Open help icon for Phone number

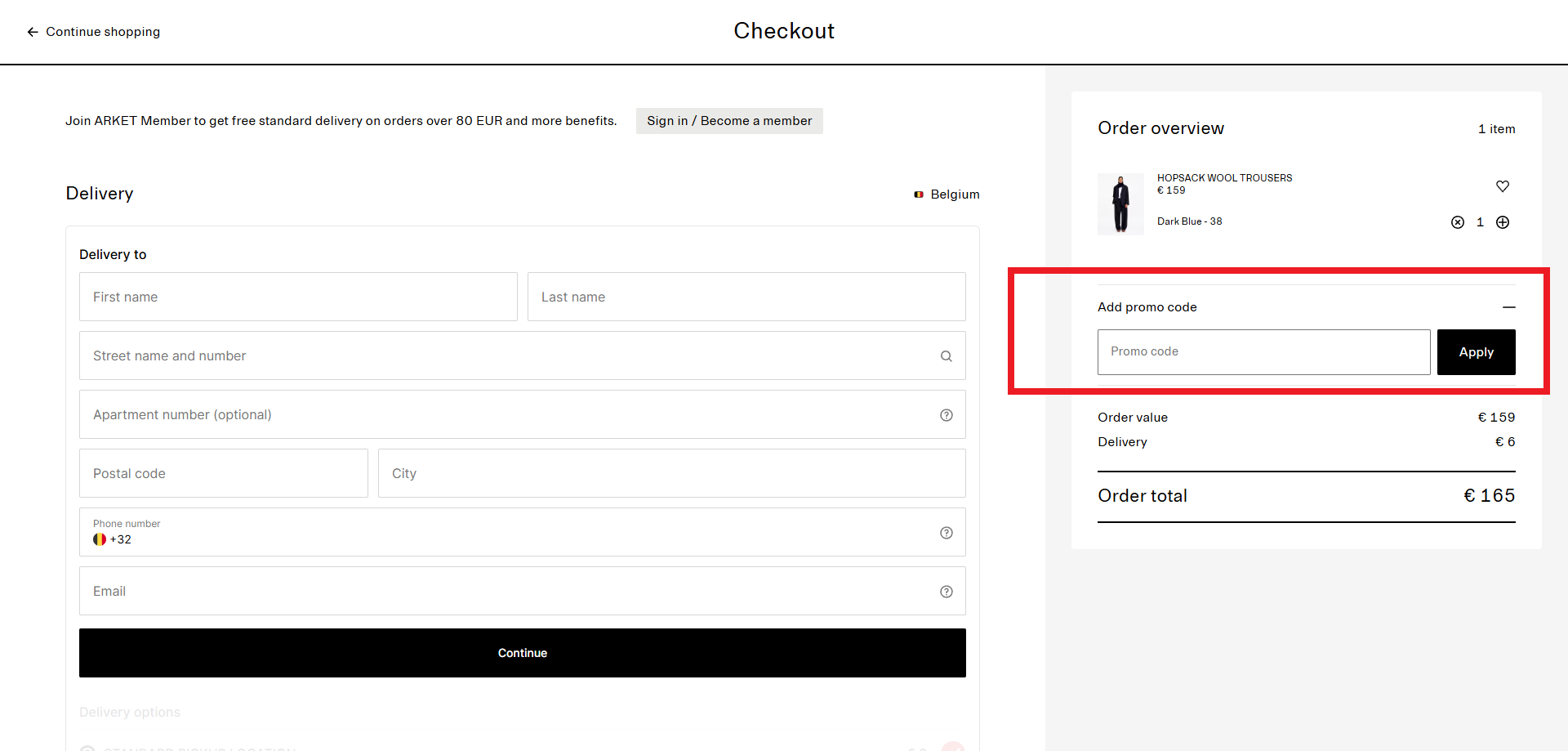[x=947, y=533]
